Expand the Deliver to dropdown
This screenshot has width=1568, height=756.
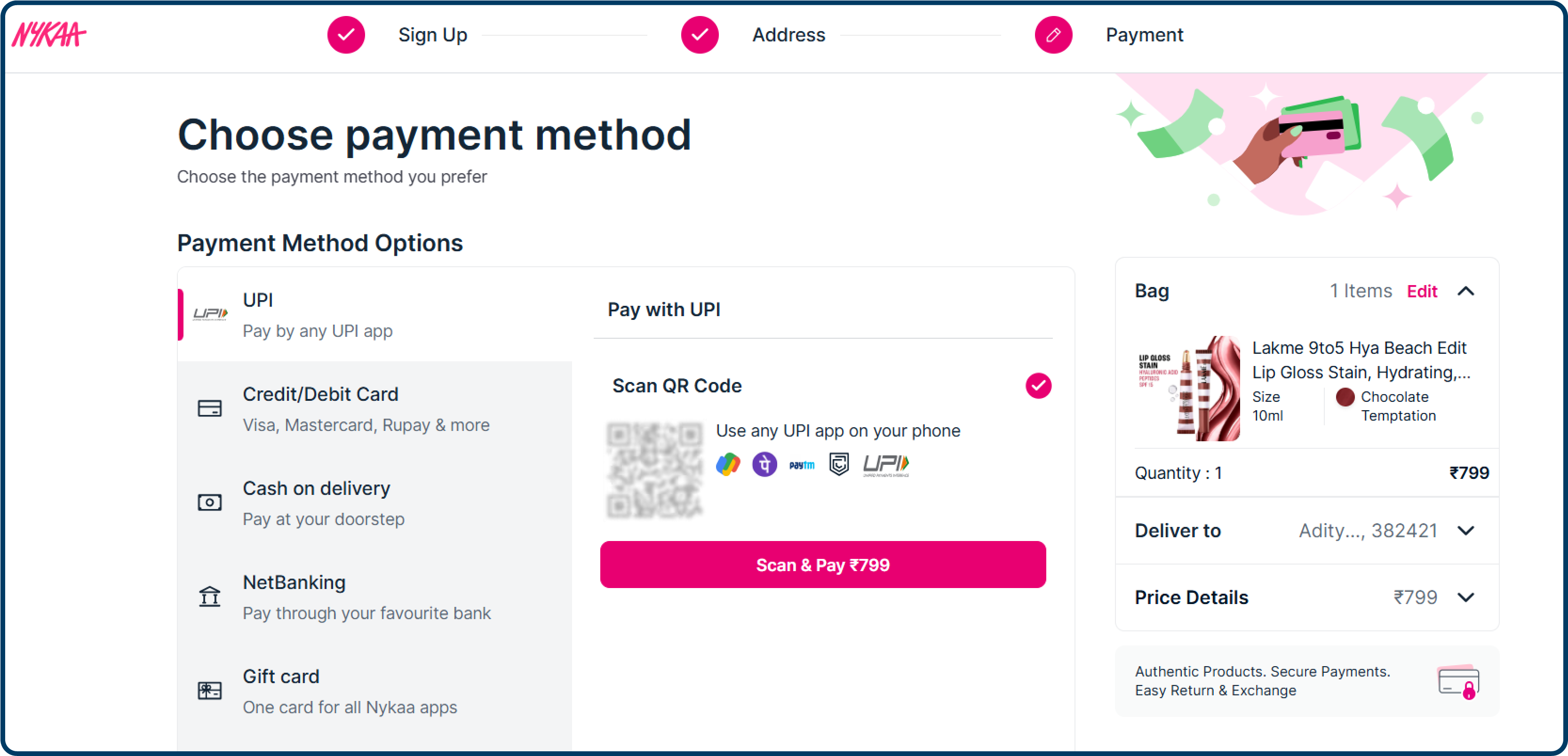pyautogui.click(x=1467, y=531)
